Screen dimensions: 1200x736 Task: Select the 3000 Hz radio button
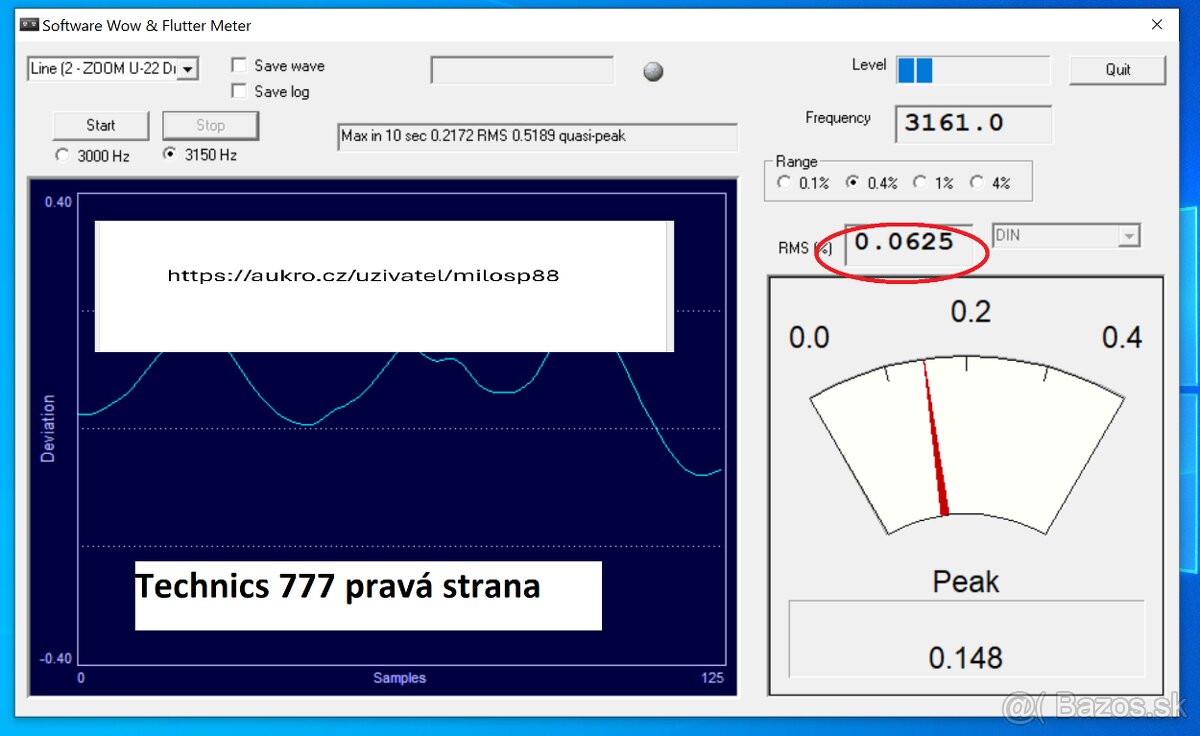[x=63, y=156]
